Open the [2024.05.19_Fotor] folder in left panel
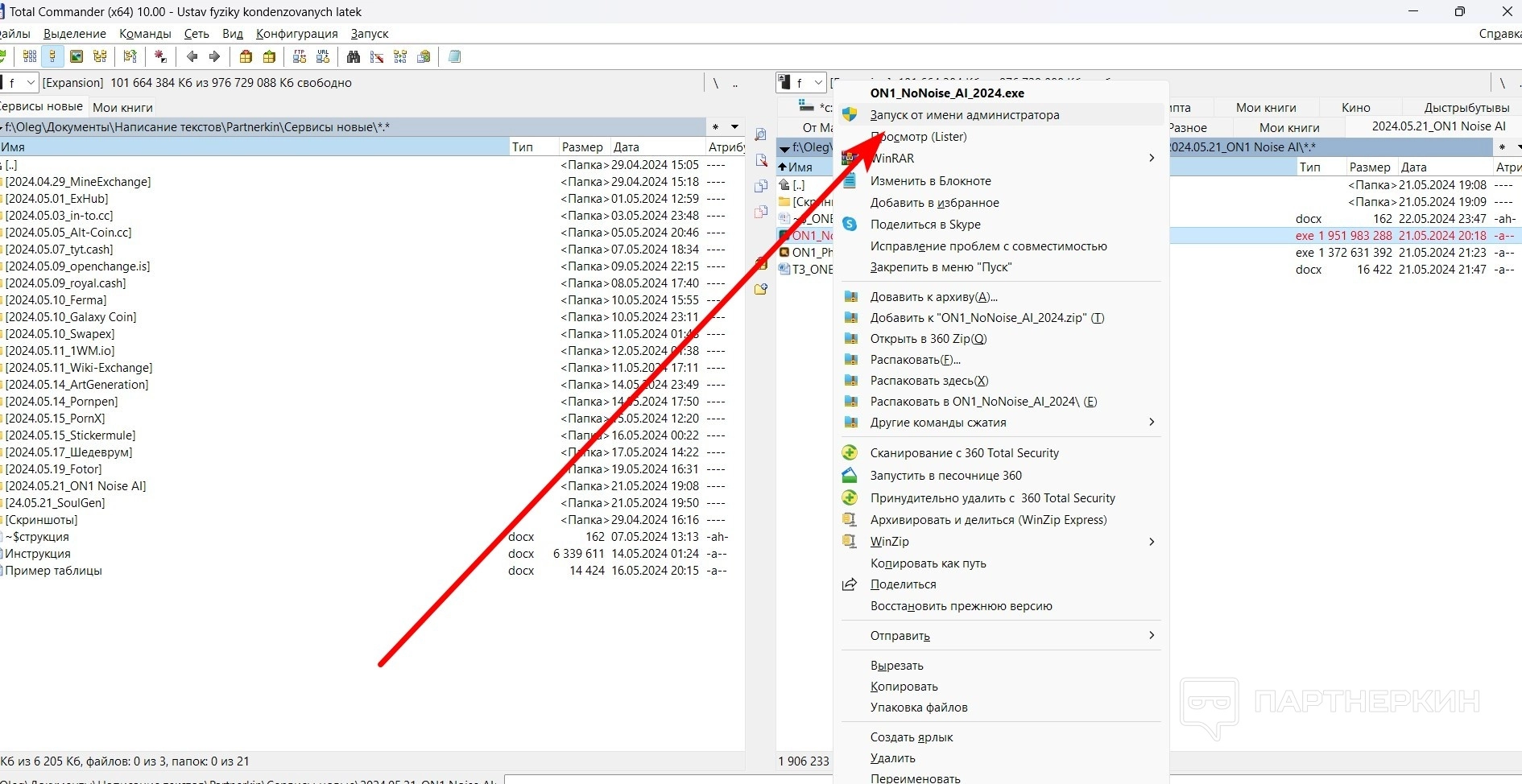1522x784 pixels. coord(54,469)
